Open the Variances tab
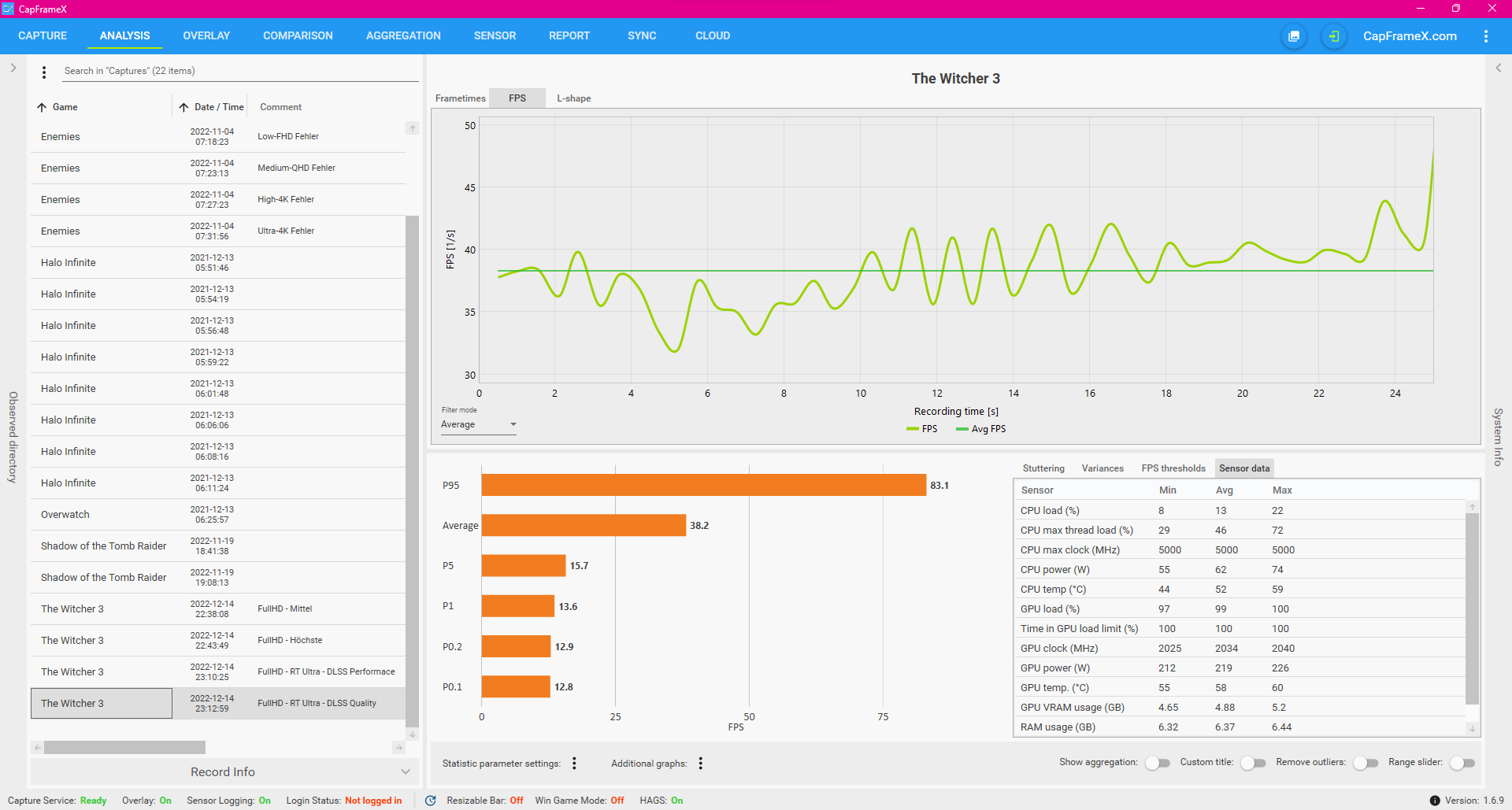The image size is (1512, 810). [x=1102, y=468]
